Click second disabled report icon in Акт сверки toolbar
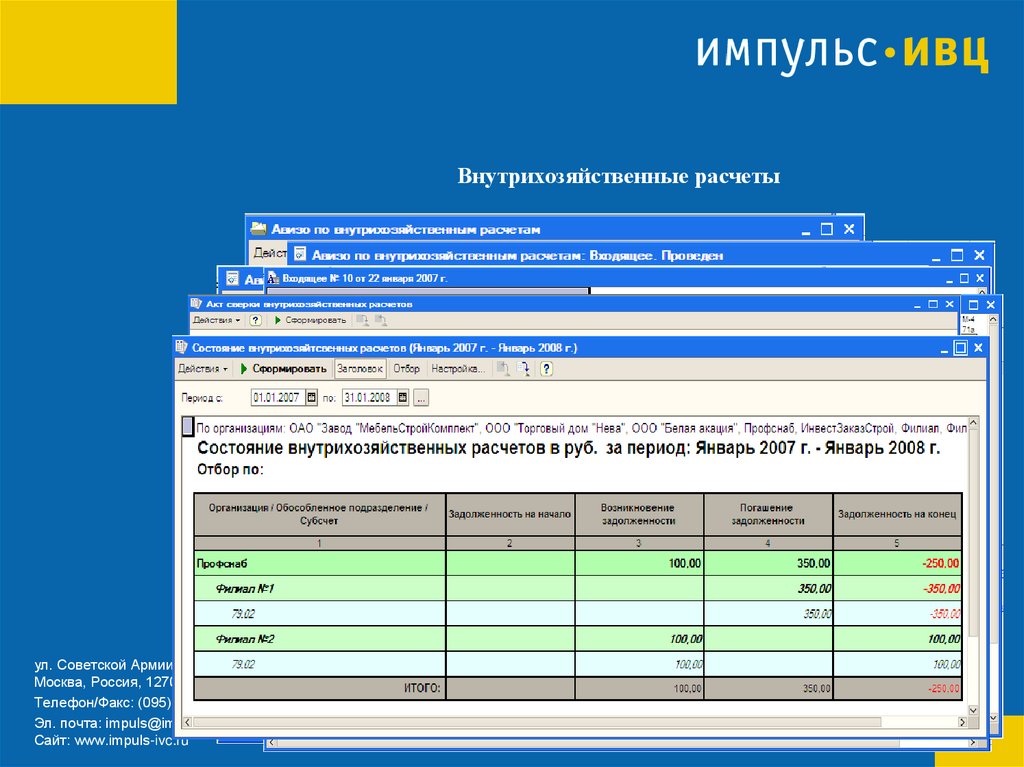Screen dimensions: 1024x767 pos(381,320)
